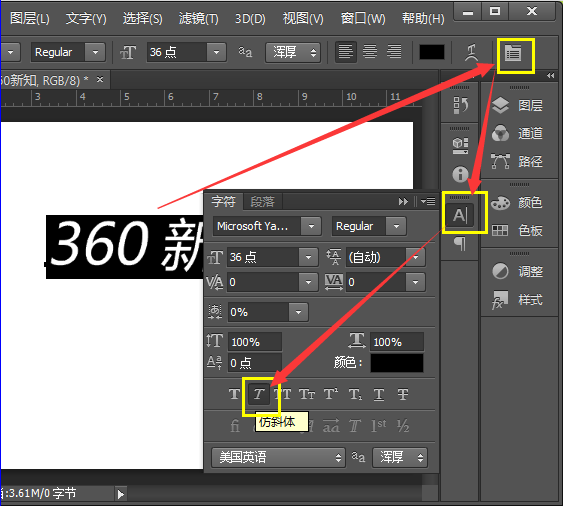Screen dimensions: 563x506
Task: Click the horizontal scale 100% field
Action: [x=397, y=342]
